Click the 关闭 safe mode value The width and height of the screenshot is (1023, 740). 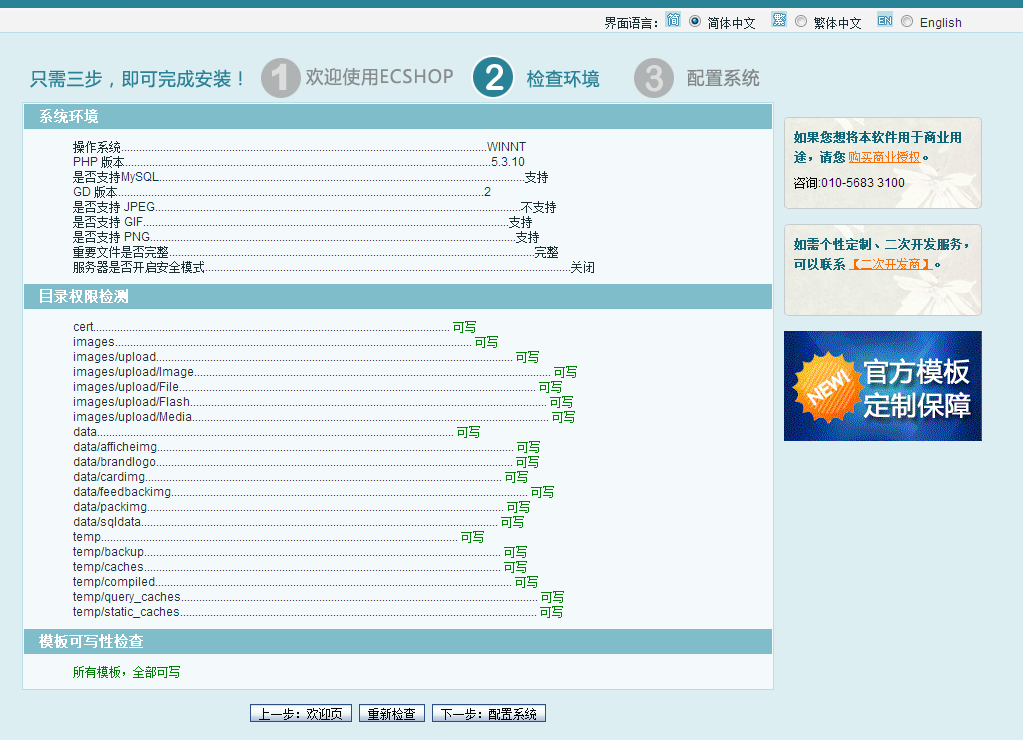point(583,268)
